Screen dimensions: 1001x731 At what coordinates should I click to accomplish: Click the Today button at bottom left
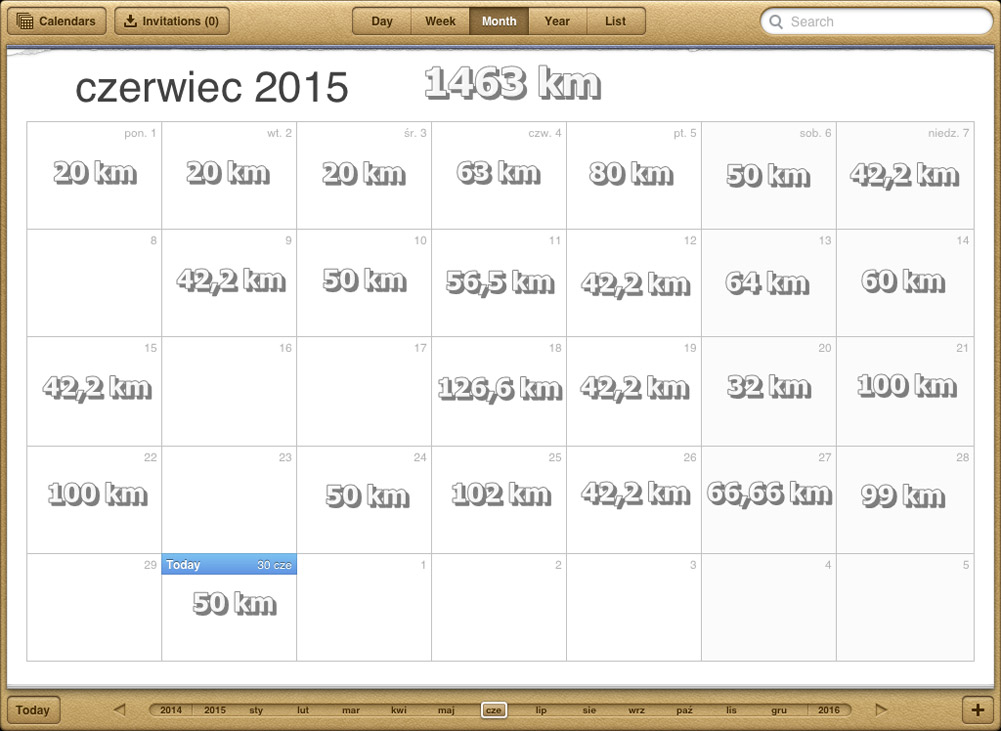[x=33, y=710]
